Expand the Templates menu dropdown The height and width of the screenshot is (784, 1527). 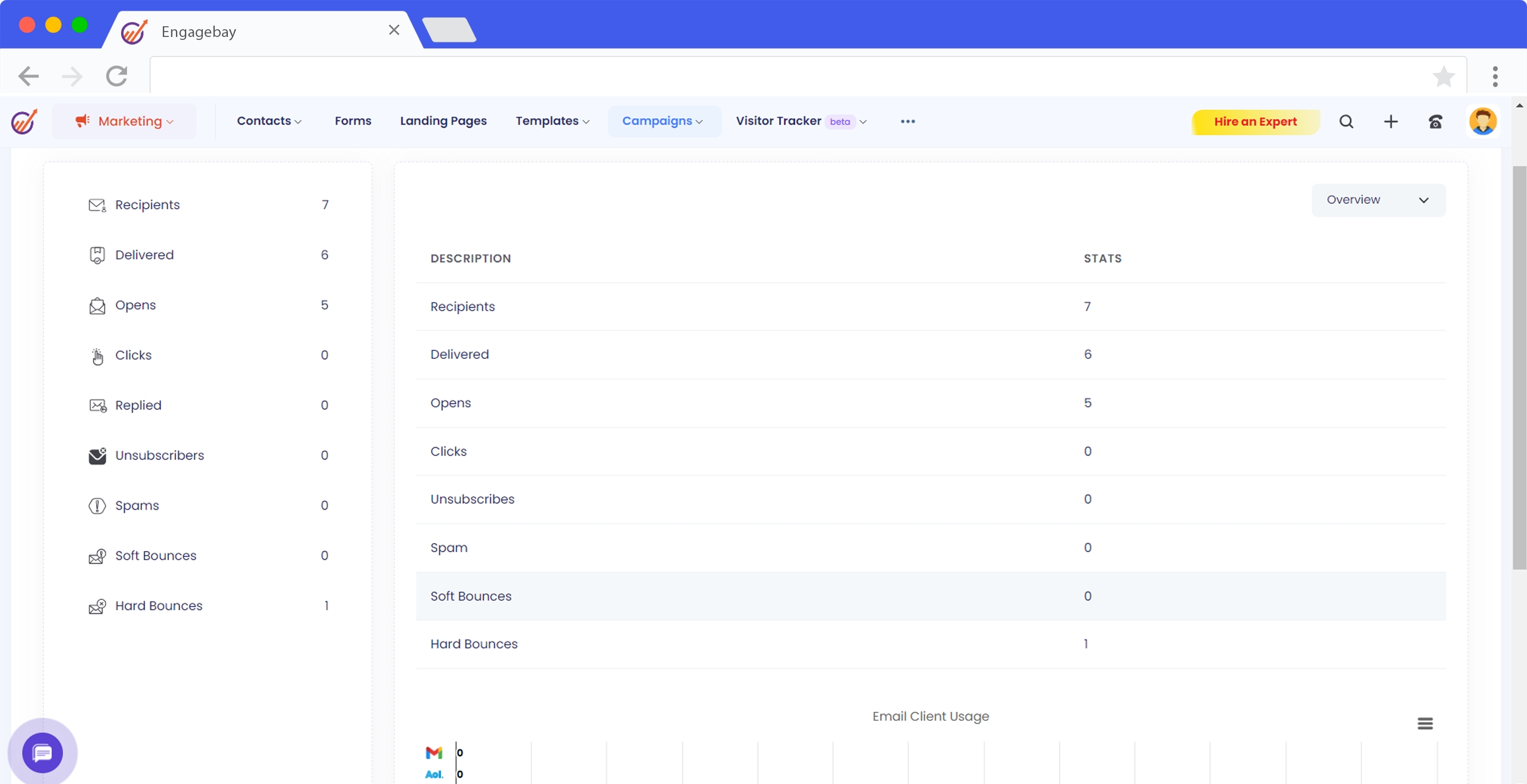[552, 121]
